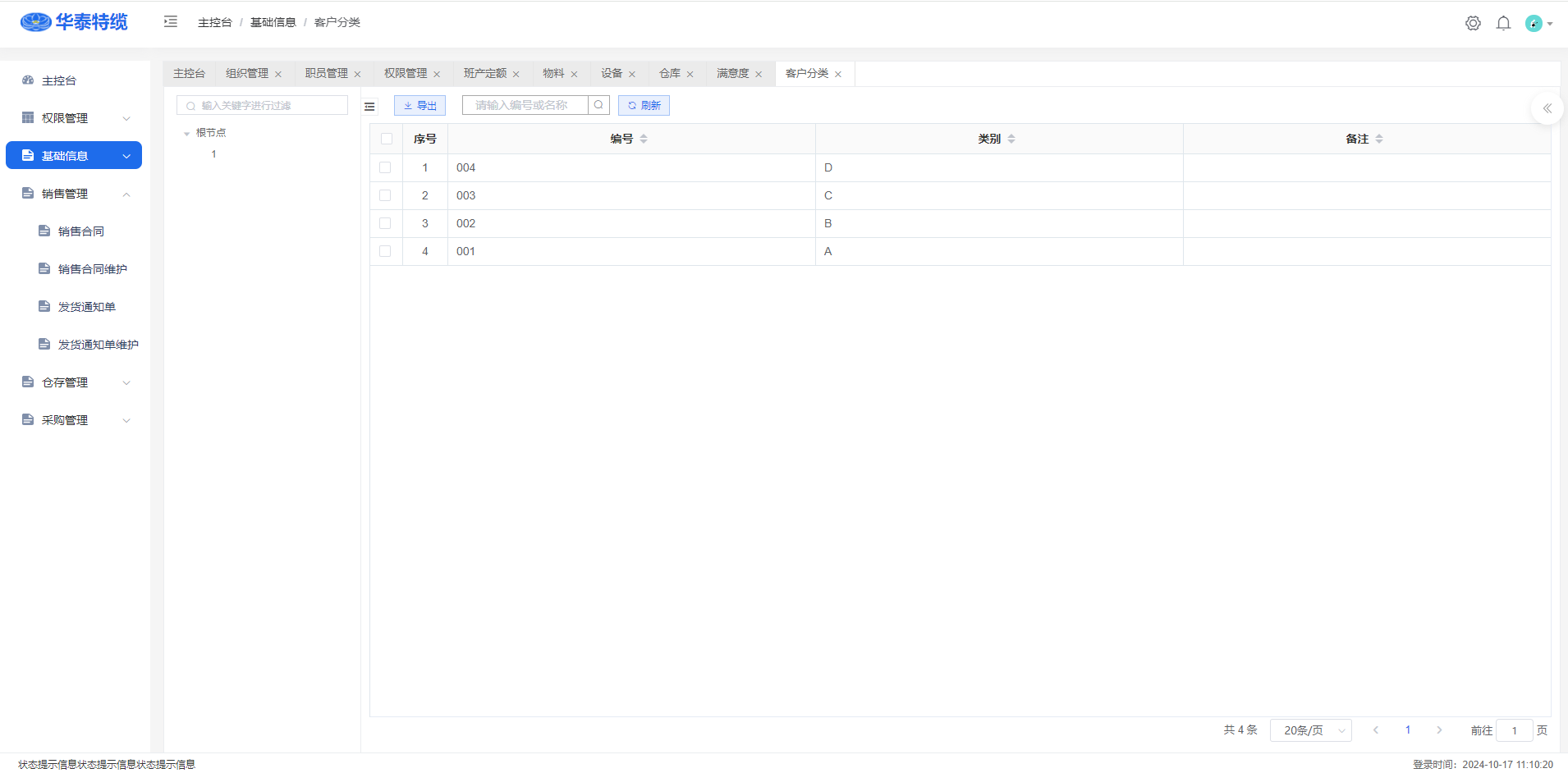Close the 满意度 tab
This screenshot has width=1568, height=773.
click(x=759, y=75)
